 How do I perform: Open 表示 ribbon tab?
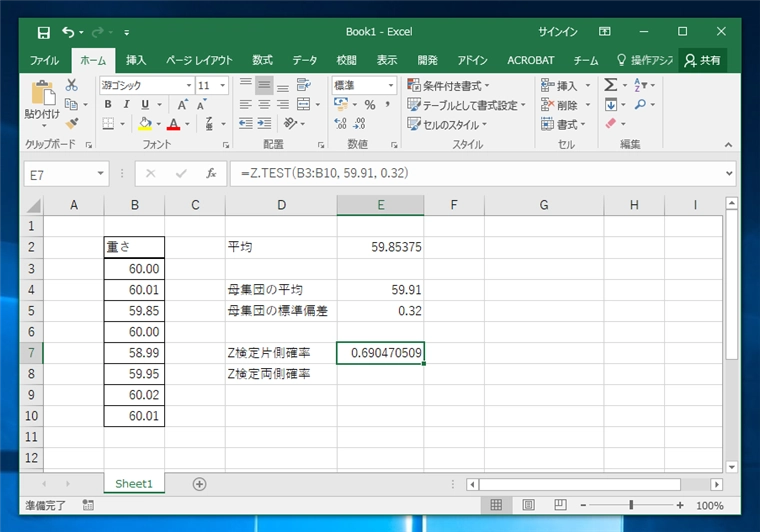[387, 60]
